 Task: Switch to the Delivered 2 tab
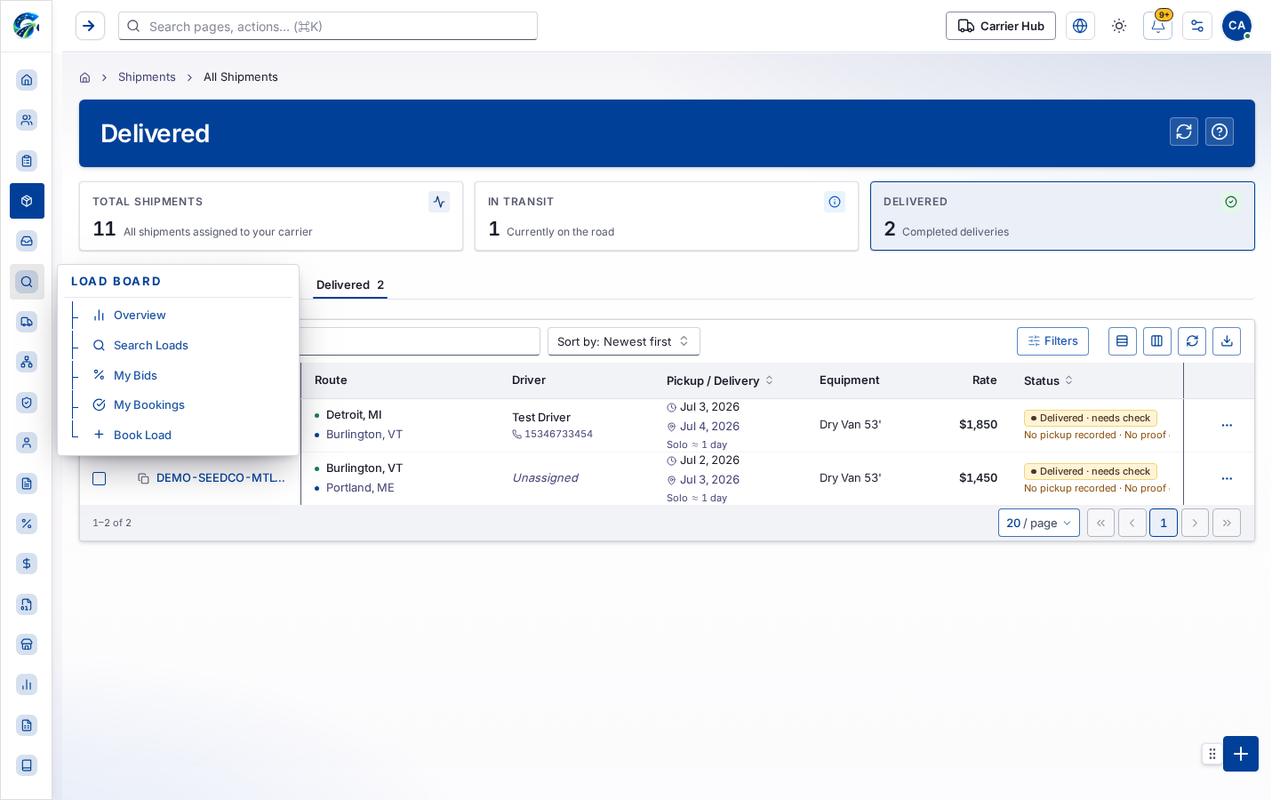click(x=350, y=285)
